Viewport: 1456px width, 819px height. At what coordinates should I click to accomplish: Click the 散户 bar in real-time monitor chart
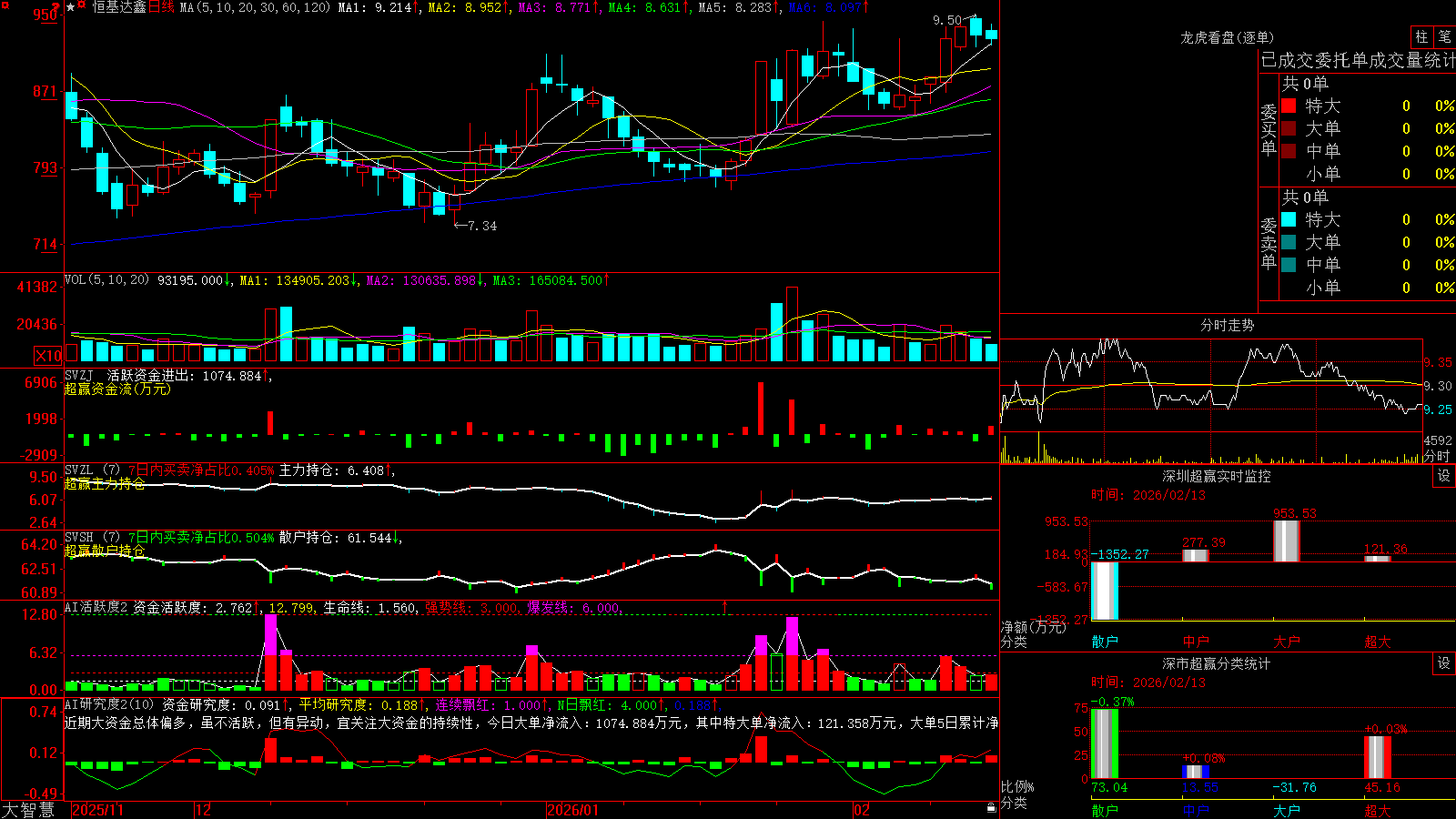1105,591
